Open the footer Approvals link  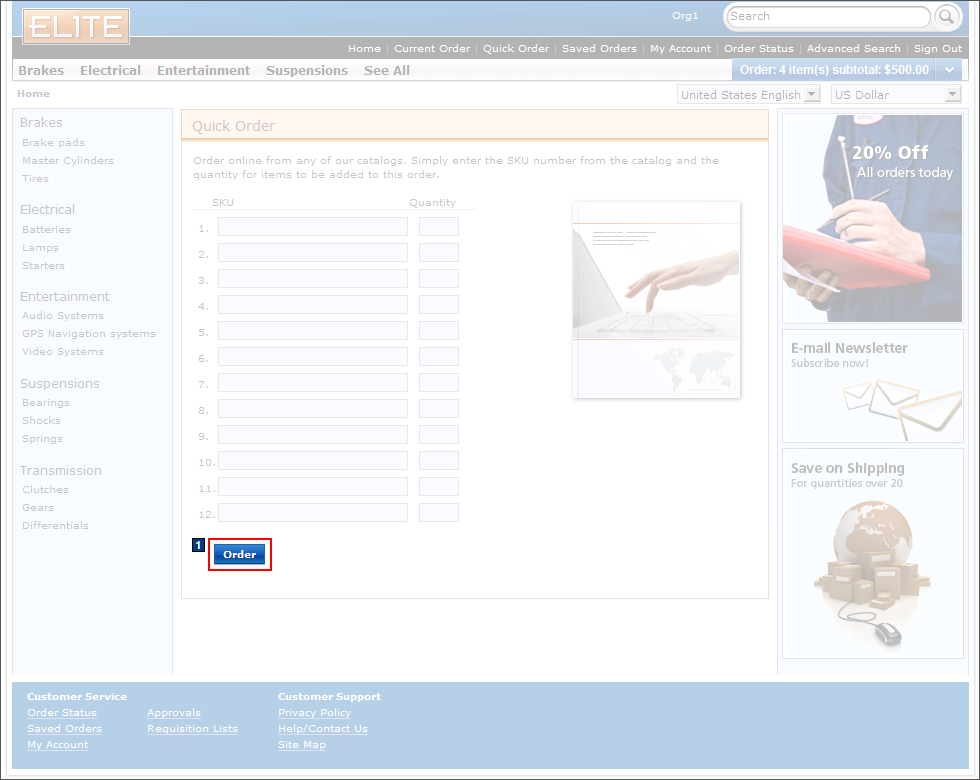pos(174,712)
